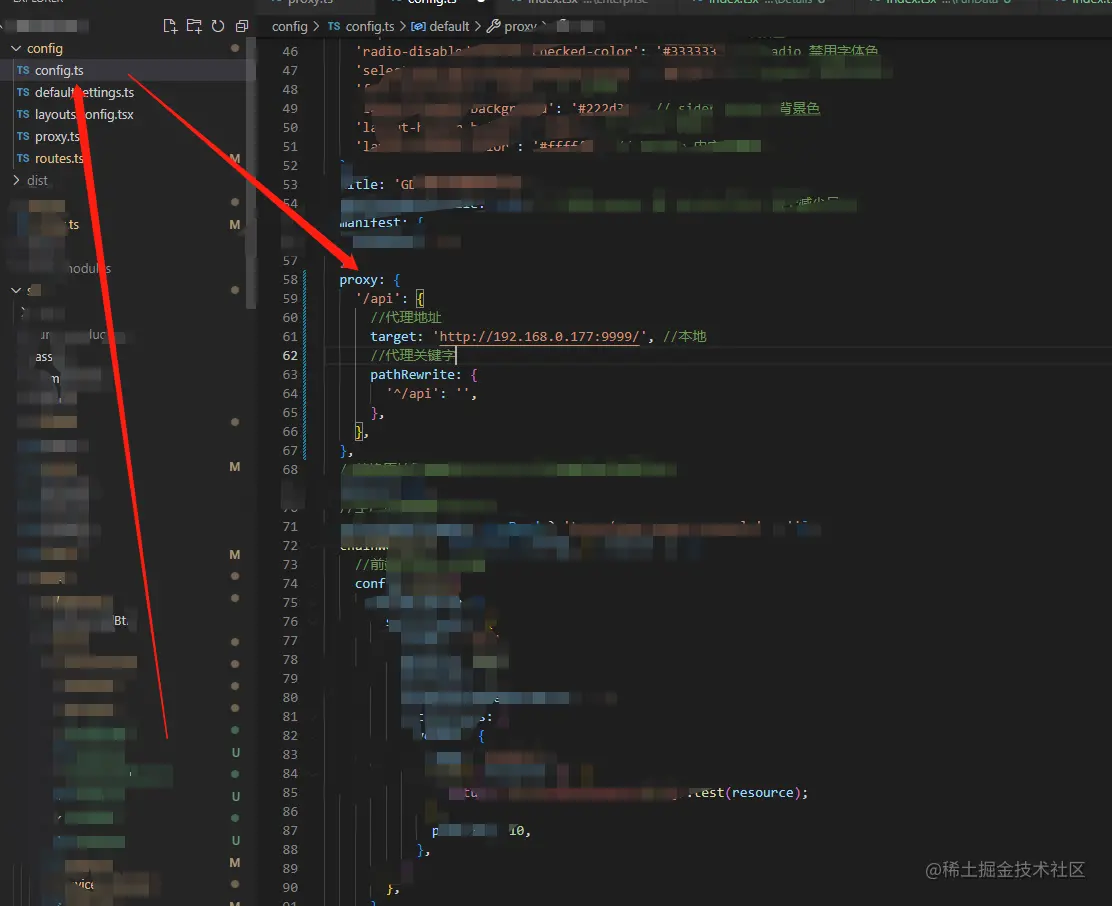Open layouts.config.tsx file
The image size is (1112, 906).
[84, 114]
